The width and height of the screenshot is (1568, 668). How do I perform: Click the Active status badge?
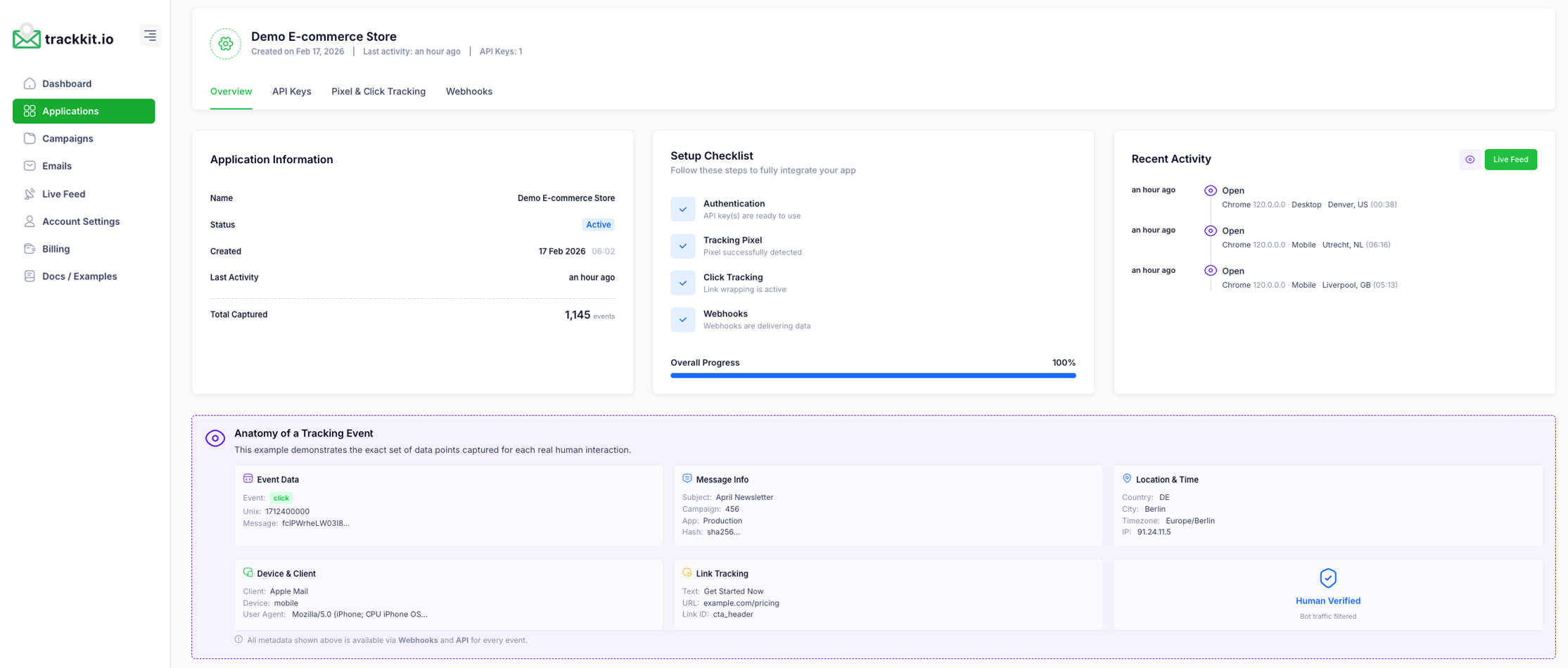pyautogui.click(x=597, y=224)
